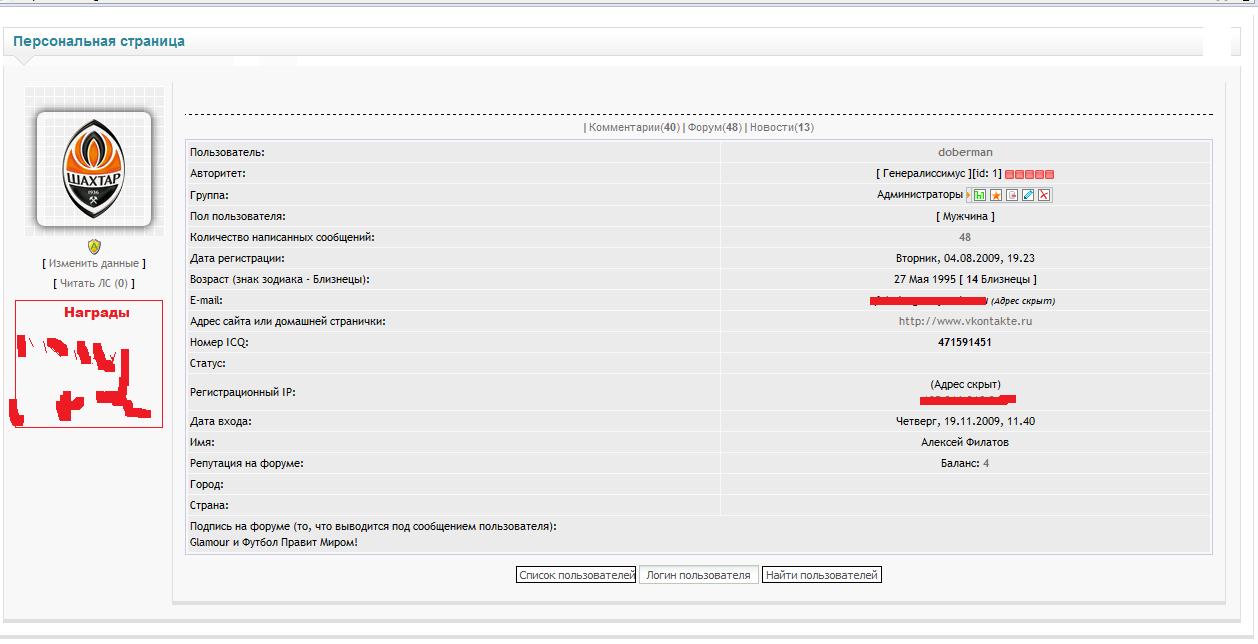1258x644 pixels.
Task: Open the Новости (13) section
Action: 782,128
